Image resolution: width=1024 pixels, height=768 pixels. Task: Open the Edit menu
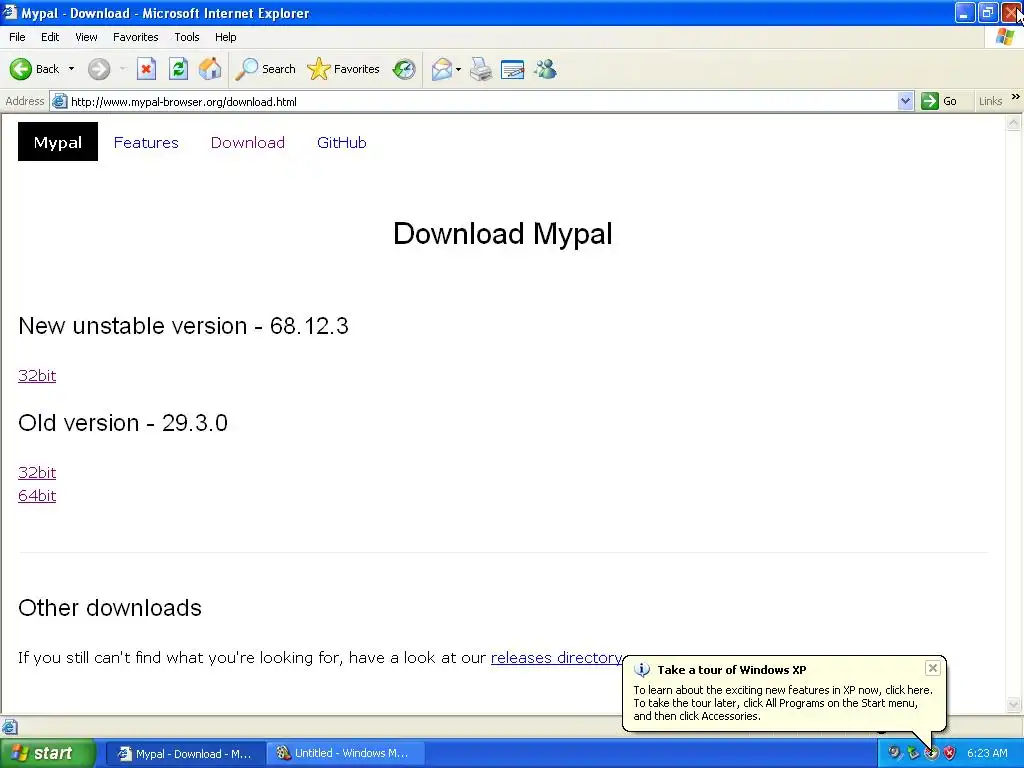[x=50, y=37]
